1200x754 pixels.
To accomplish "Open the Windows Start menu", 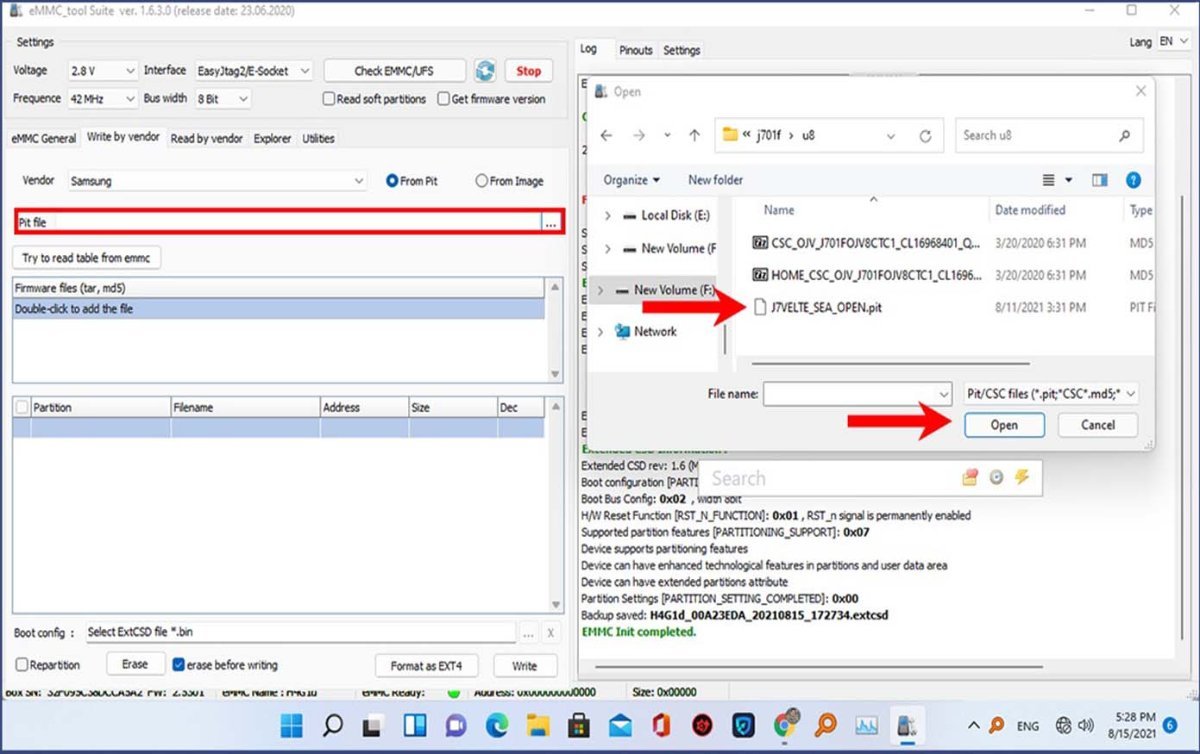I will 292,724.
